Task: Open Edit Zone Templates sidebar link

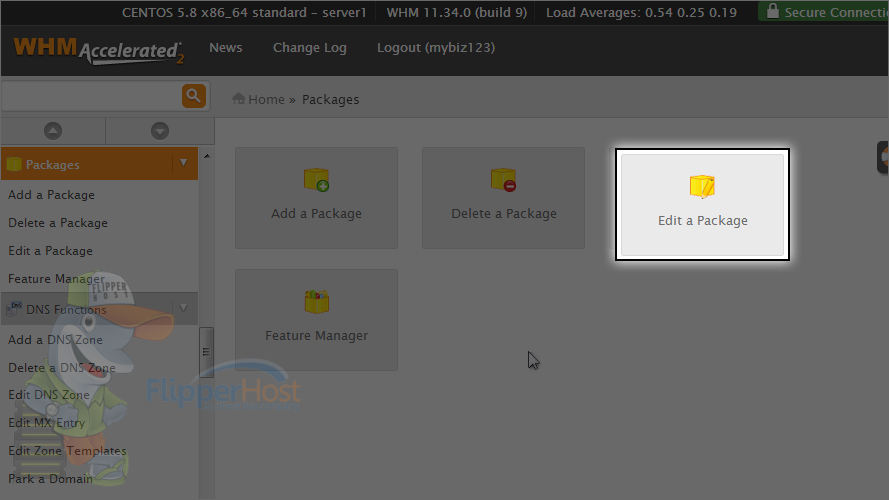Action: pos(67,451)
